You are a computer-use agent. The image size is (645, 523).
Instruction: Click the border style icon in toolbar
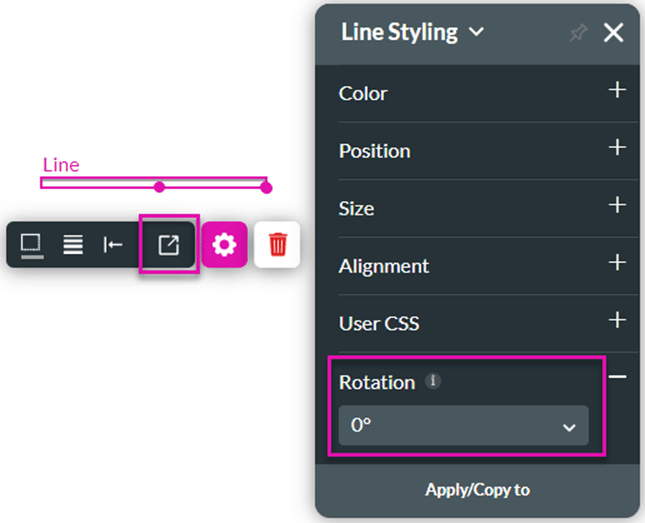31,244
